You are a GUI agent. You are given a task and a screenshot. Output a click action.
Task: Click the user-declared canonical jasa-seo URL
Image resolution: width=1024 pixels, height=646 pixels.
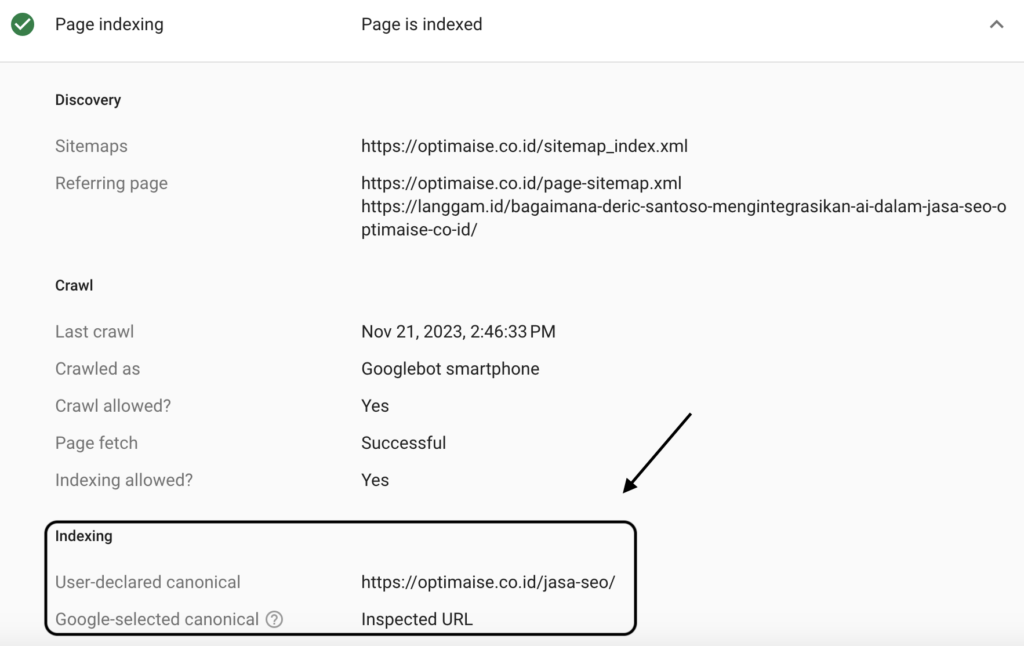488,581
